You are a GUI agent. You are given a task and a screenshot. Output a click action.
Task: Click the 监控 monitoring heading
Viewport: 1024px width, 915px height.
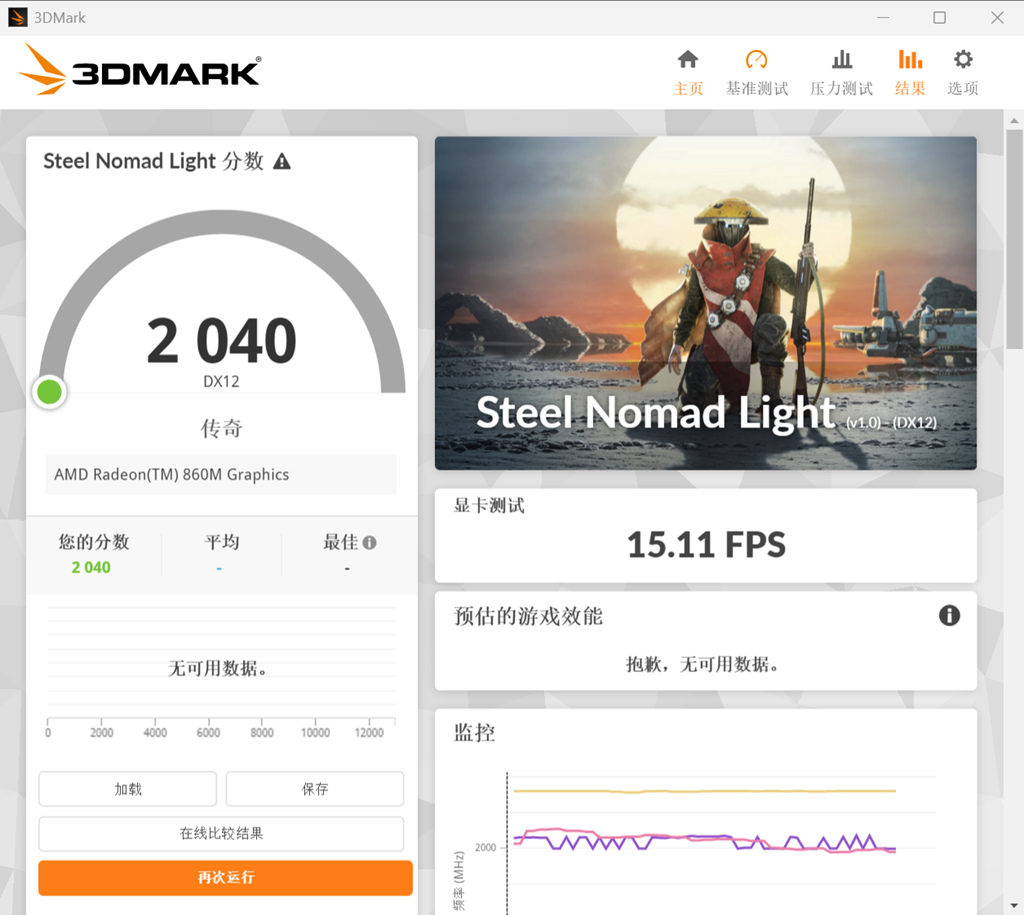tap(475, 733)
